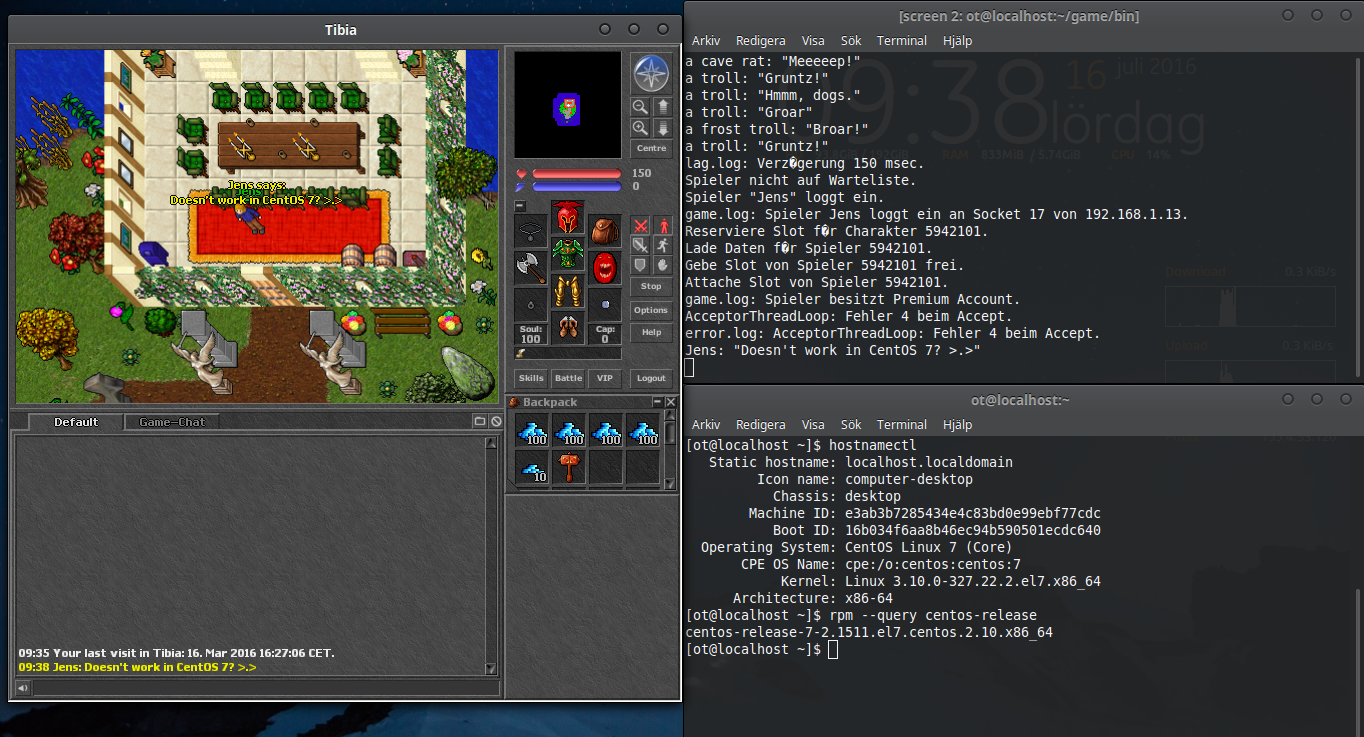Open Redigera menu in game/bin terminal
1364x737 pixels.
click(x=761, y=41)
